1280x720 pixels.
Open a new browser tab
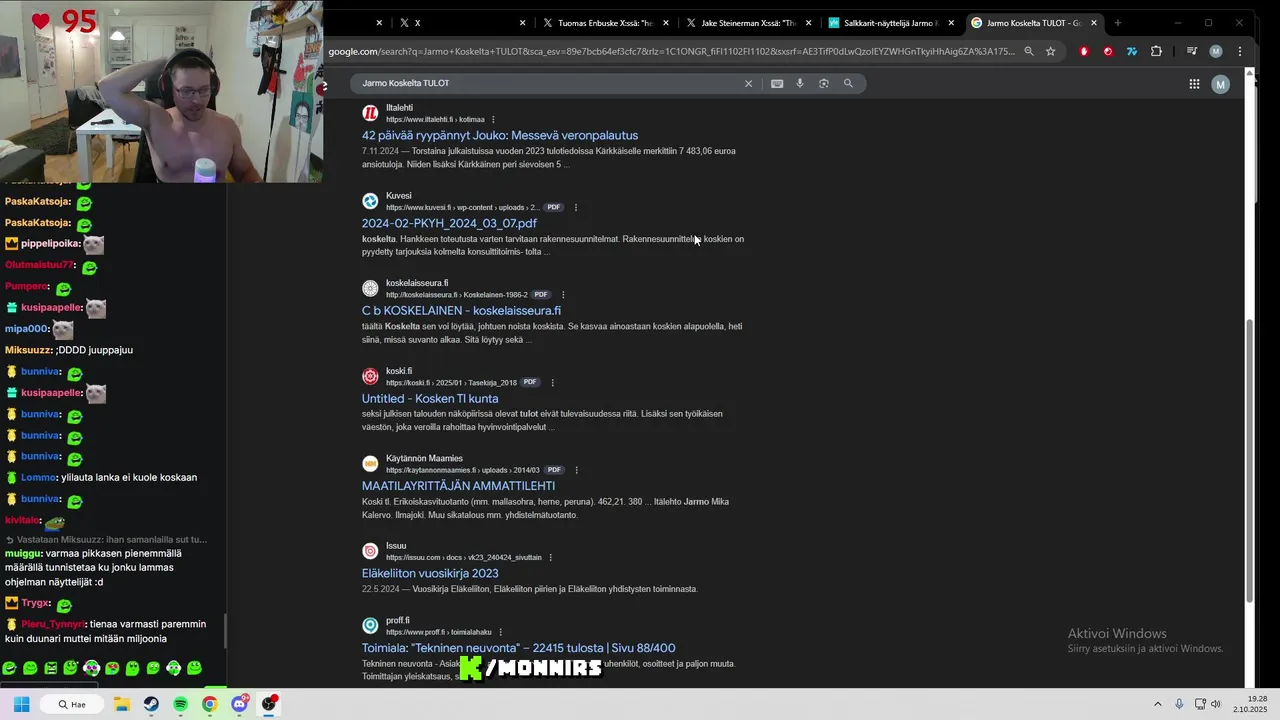click(1118, 22)
